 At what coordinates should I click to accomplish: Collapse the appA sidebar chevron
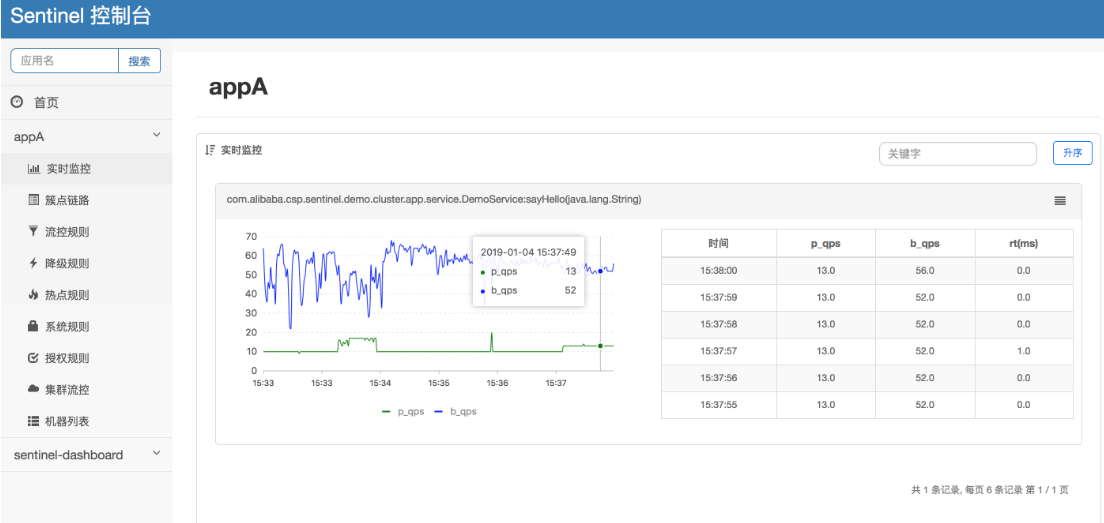coord(157,134)
